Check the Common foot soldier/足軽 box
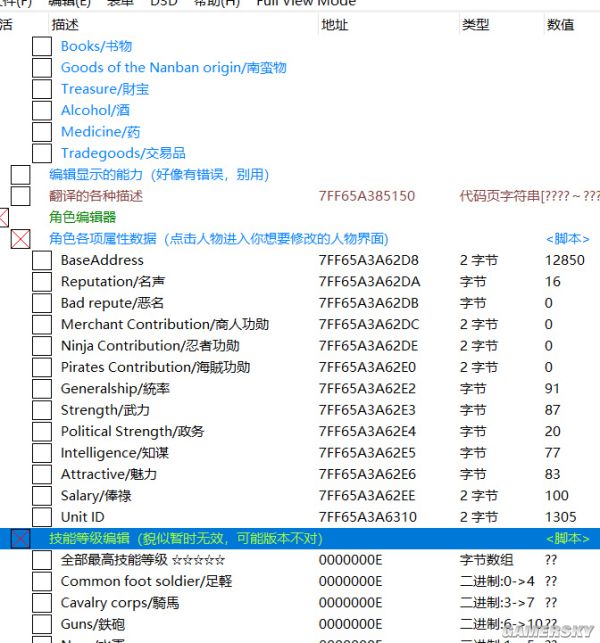The image size is (600, 643). pyautogui.click(x=42, y=581)
